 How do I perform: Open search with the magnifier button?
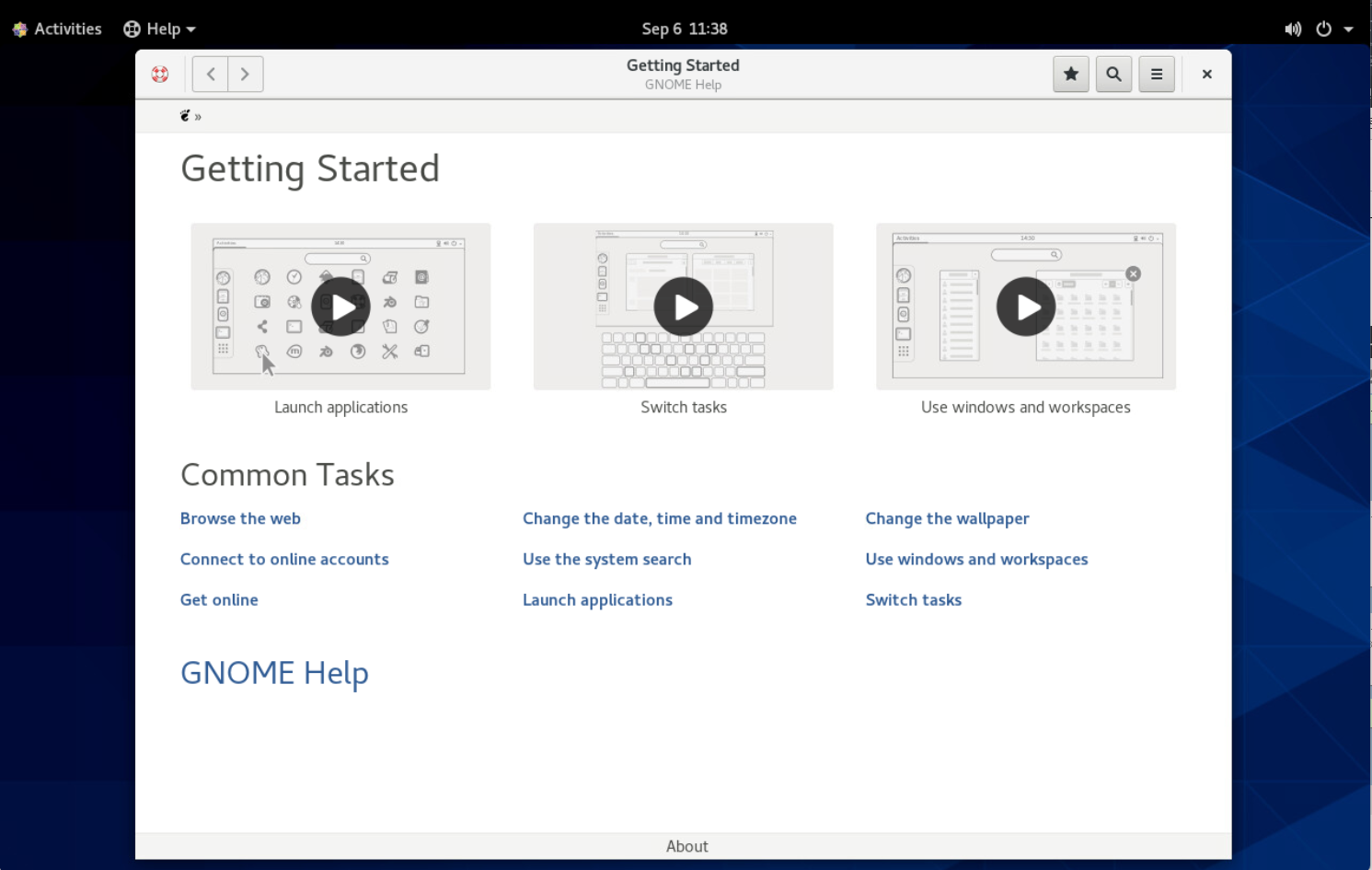coord(1113,75)
